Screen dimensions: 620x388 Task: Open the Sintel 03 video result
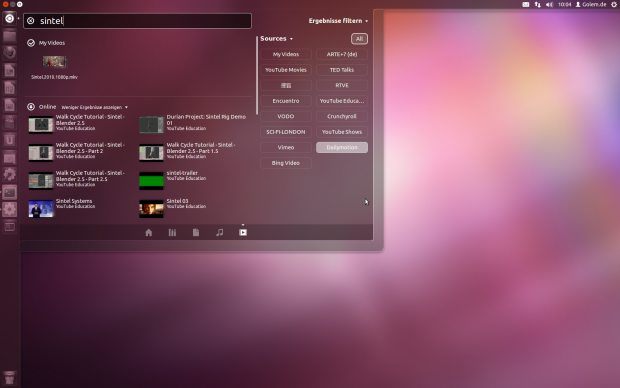click(x=173, y=208)
